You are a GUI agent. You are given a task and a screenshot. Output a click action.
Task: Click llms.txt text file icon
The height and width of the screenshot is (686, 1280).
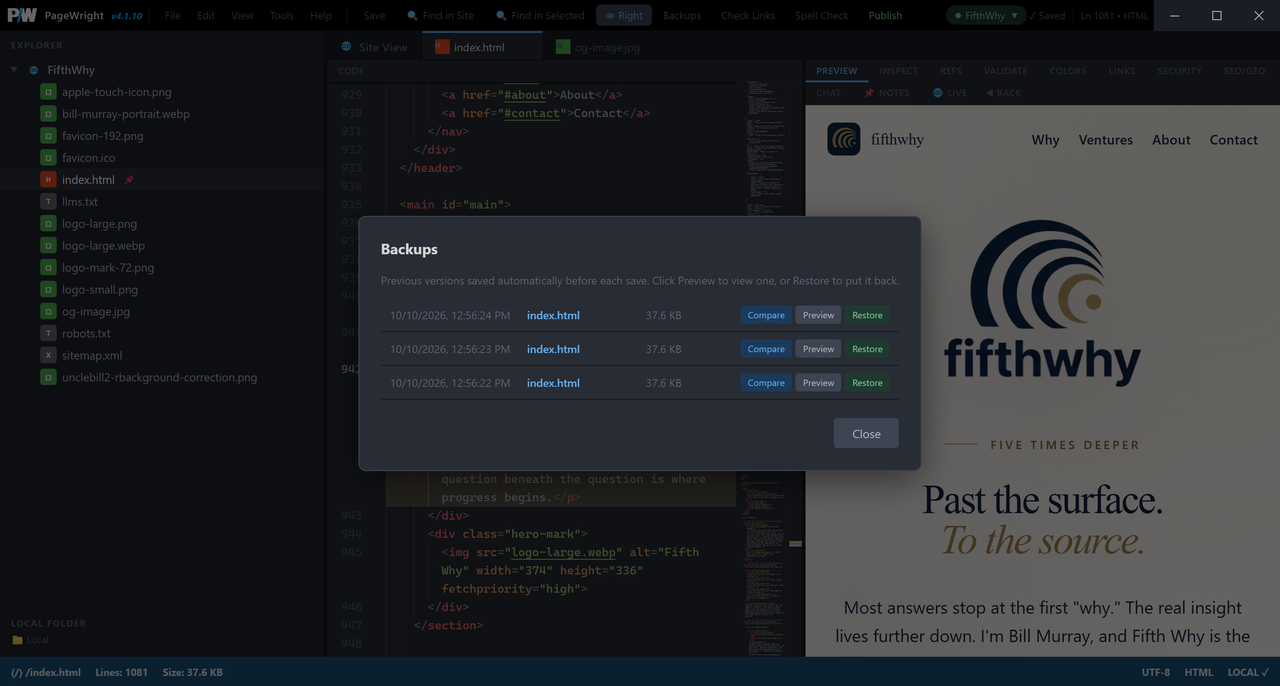(48, 202)
